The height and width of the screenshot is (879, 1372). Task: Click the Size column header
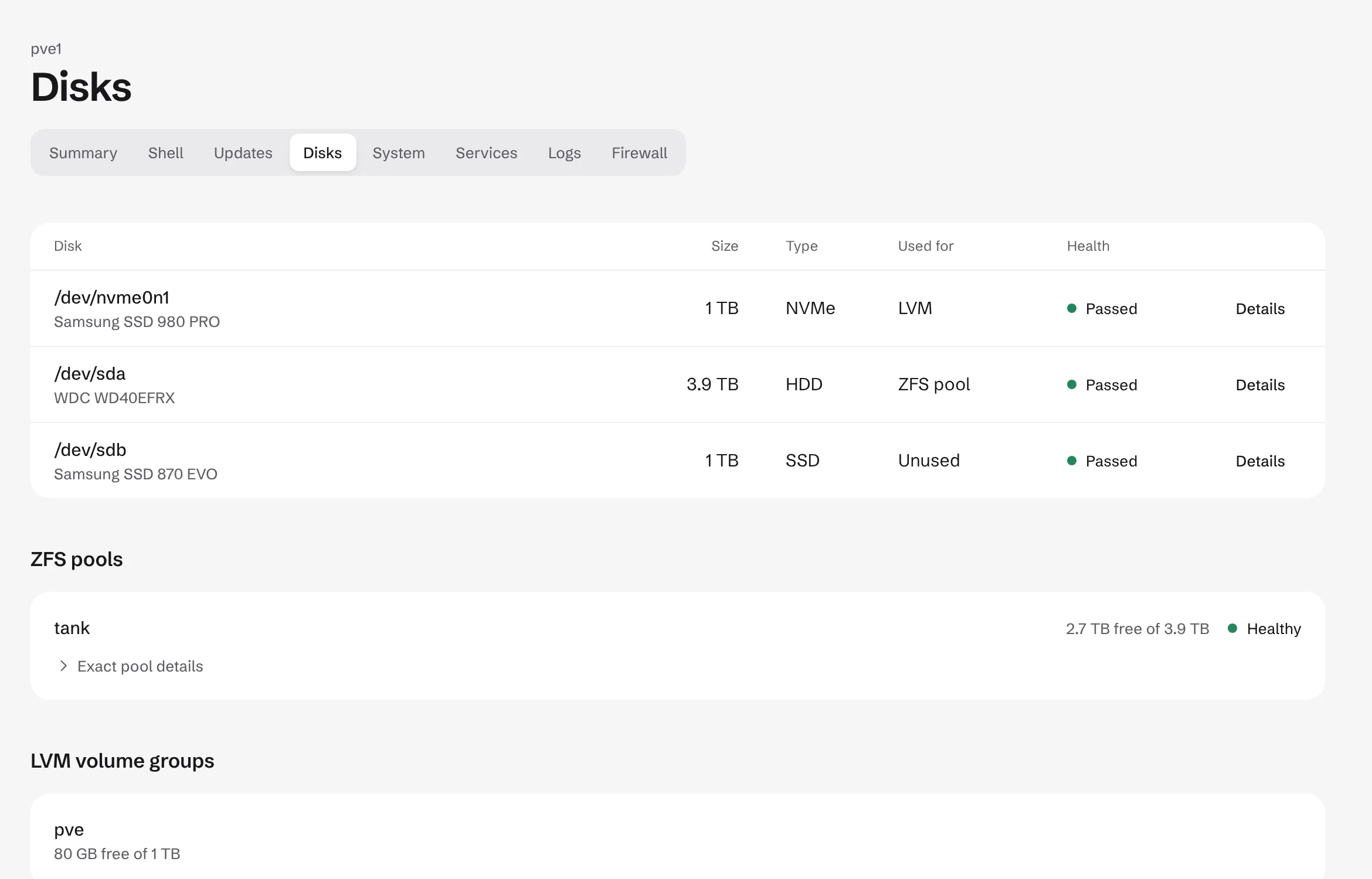pyautogui.click(x=725, y=246)
